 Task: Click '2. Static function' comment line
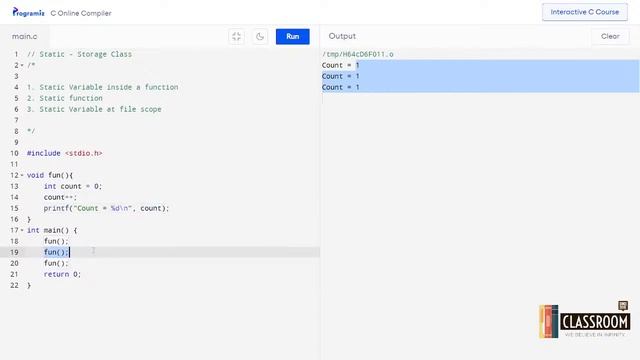click(64, 98)
